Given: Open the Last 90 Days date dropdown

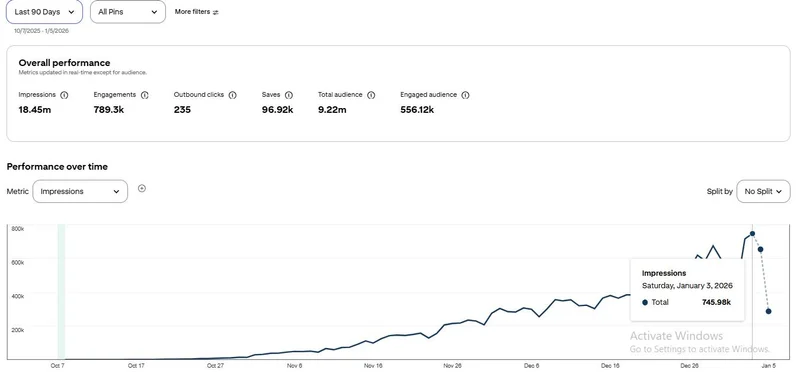Looking at the screenshot, I should point(44,12).
